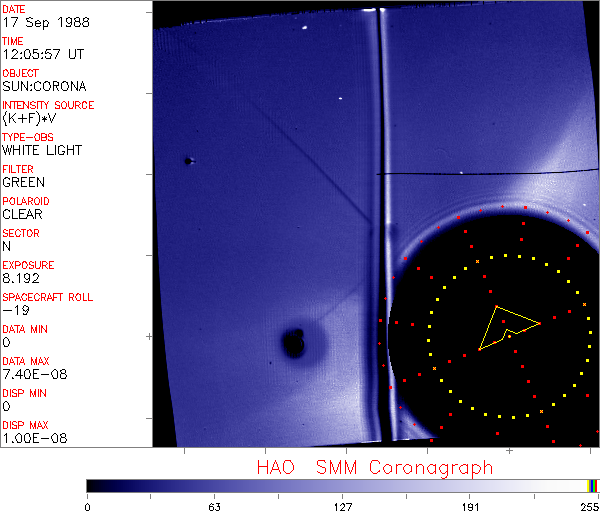Click the exposure value 8.192
The height and width of the screenshot is (512, 600).
point(21,278)
